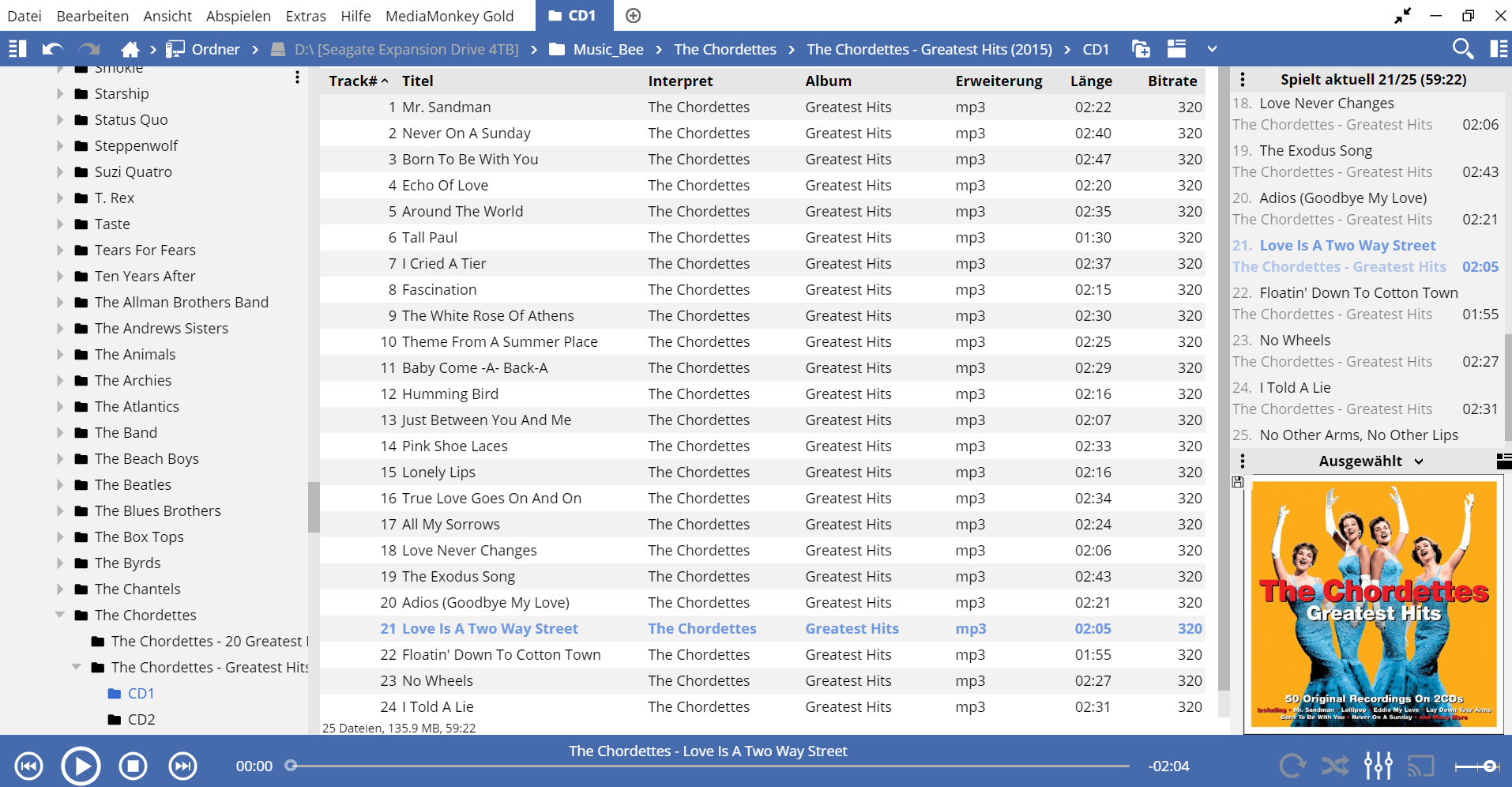This screenshot has height=787, width=1512.
Task: Expand the Status Quo folder
Action: tap(60, 119)
